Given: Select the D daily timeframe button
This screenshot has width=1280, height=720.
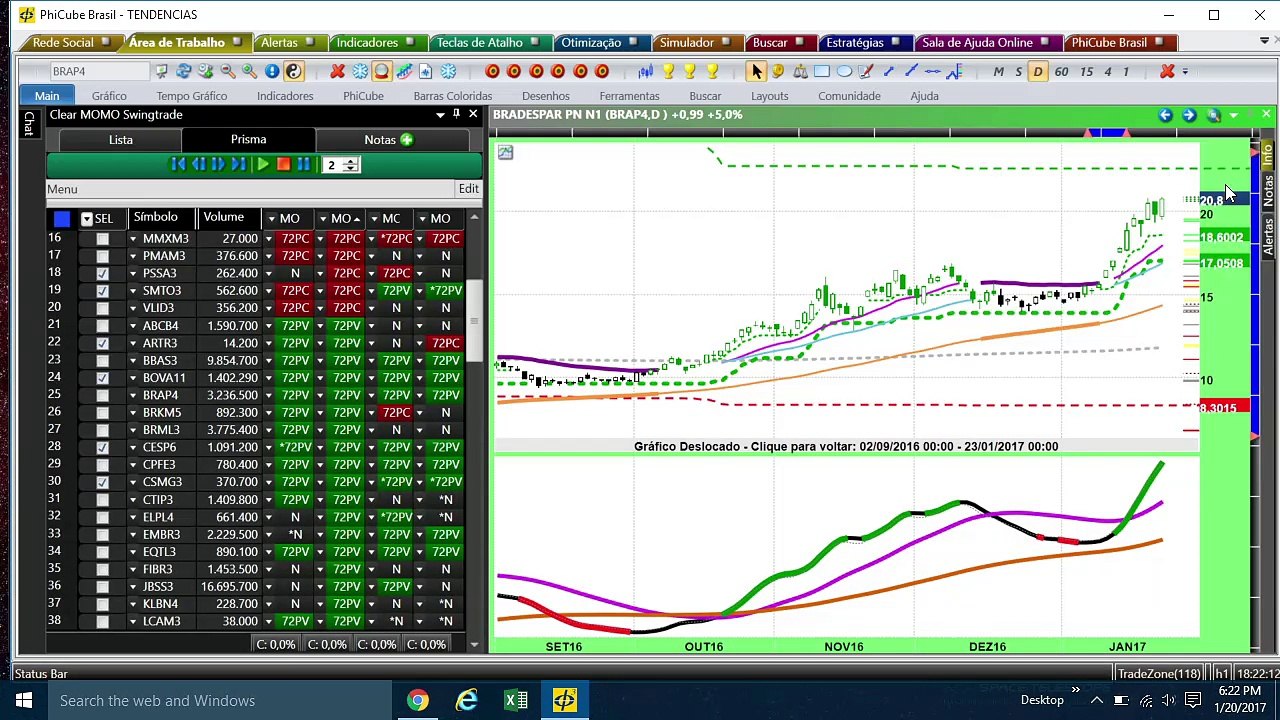Looking at the screenshot, I should (1037, 71).
